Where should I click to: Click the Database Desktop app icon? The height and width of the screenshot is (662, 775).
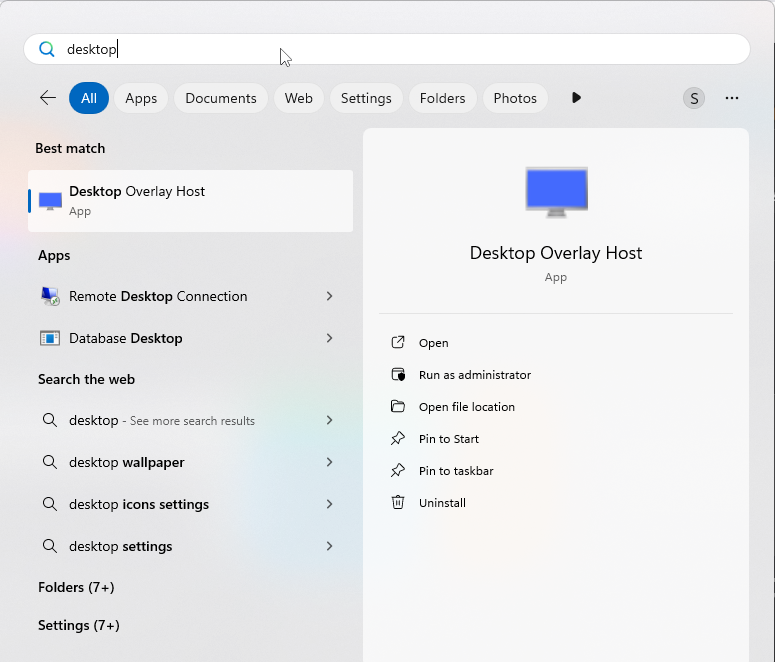50,338
